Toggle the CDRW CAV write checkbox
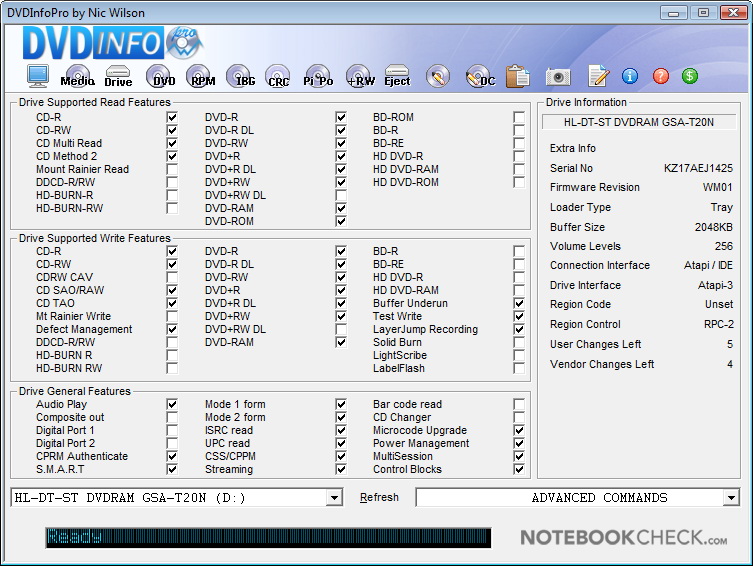 172,277
